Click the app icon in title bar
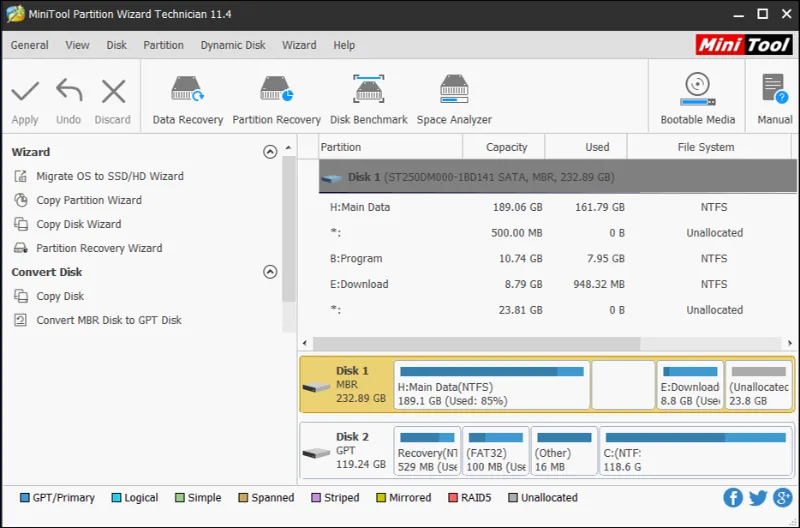The width and height of the screenshot is (800, 528). (15, 14)
